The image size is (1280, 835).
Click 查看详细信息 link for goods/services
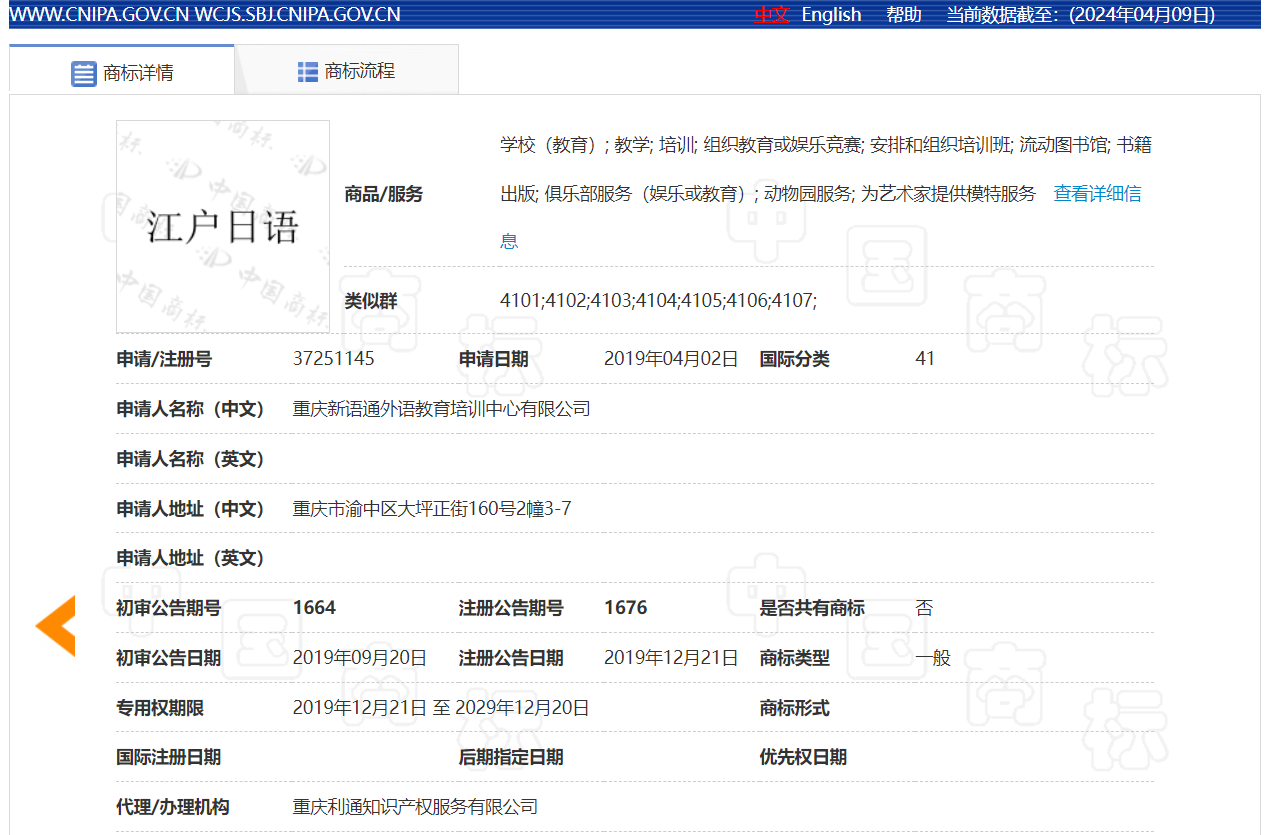pyautogui.click(x=1097, y=194)
